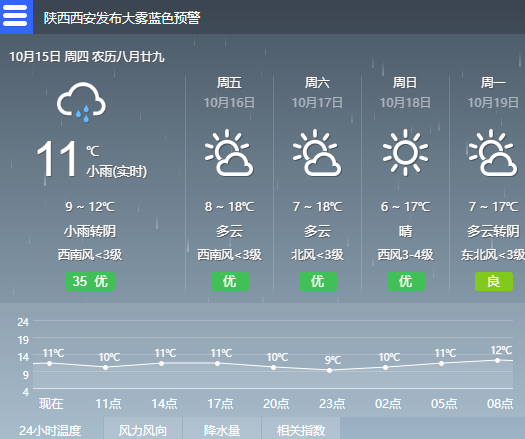Screen dimensions: 525x439
Task: Click Saturday's 优 air quality badge
Action: tap(318, 281)
